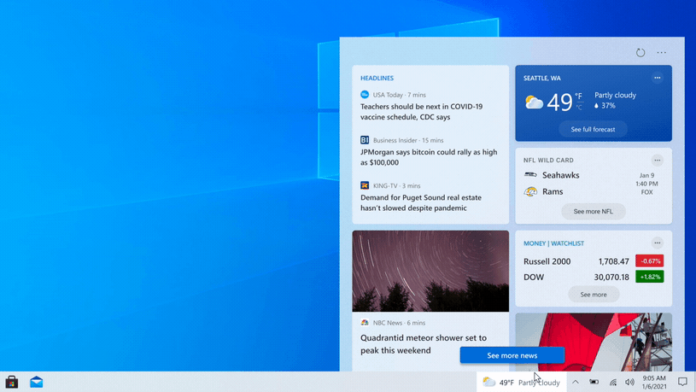Image resolution: width=696 pixels, height=392 pixels.
Task: Click the Seahawks team logo
Action: click(530, 174)
